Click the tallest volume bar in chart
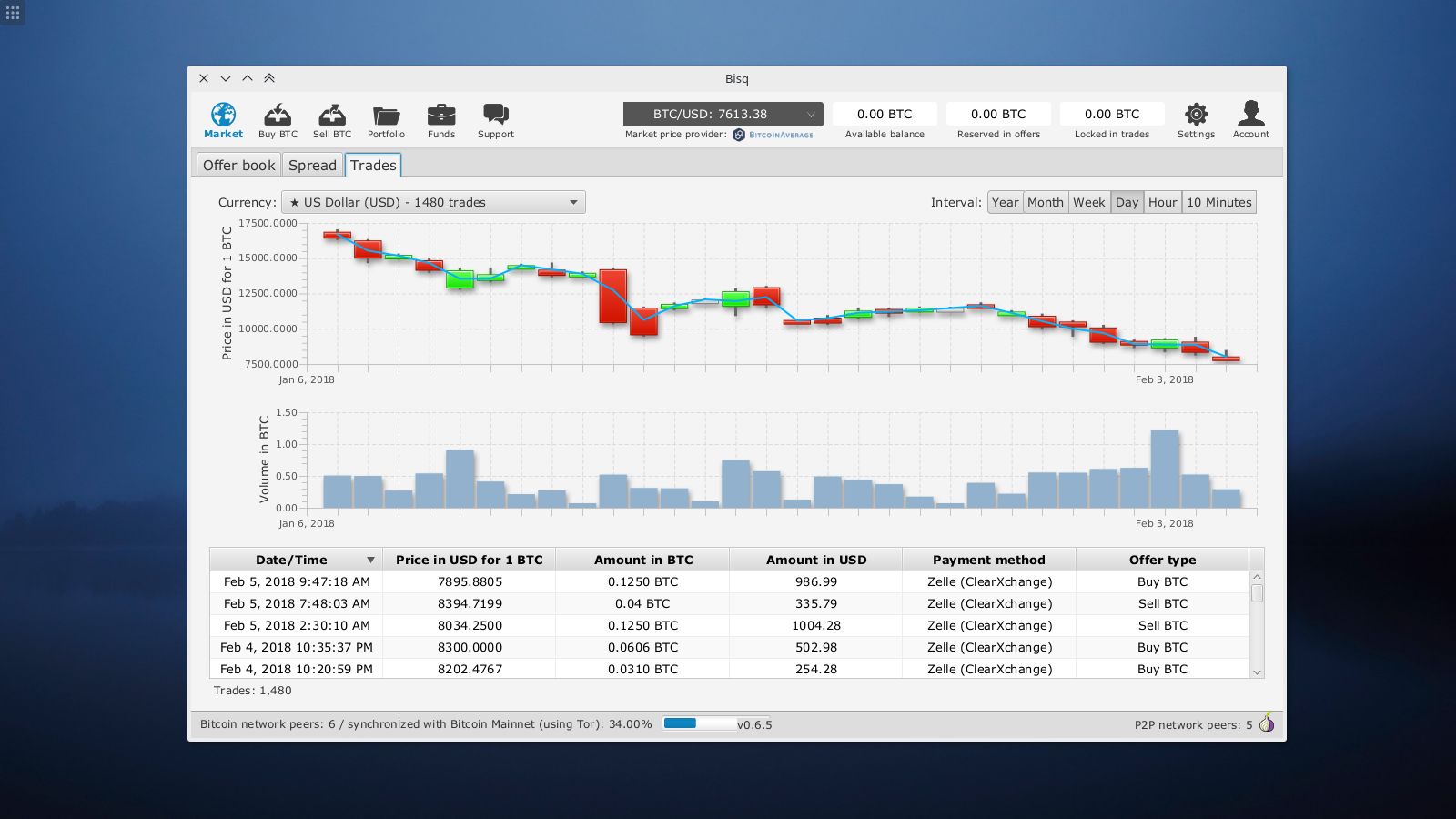 (x=1165, y=469)
